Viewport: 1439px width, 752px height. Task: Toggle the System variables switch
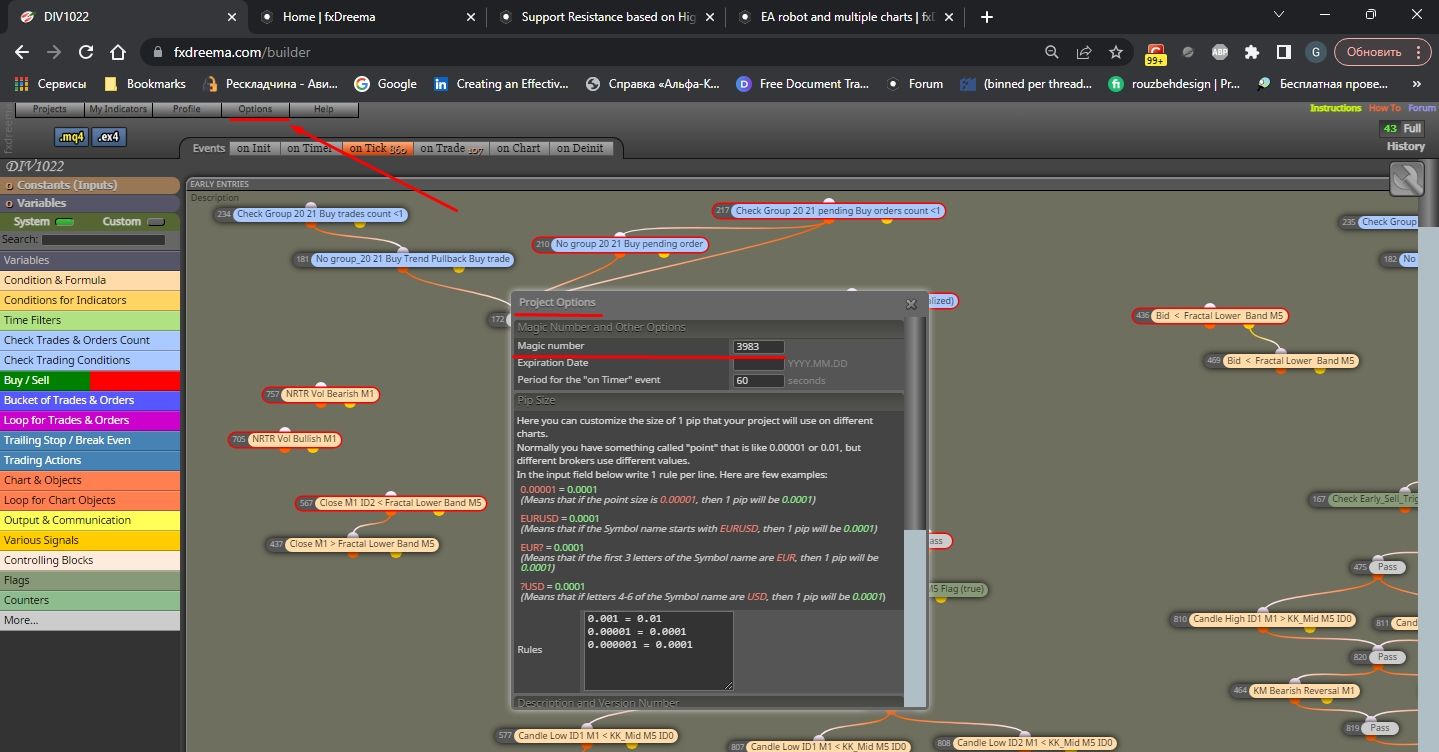pyautogui.click(x=65, y=222)
